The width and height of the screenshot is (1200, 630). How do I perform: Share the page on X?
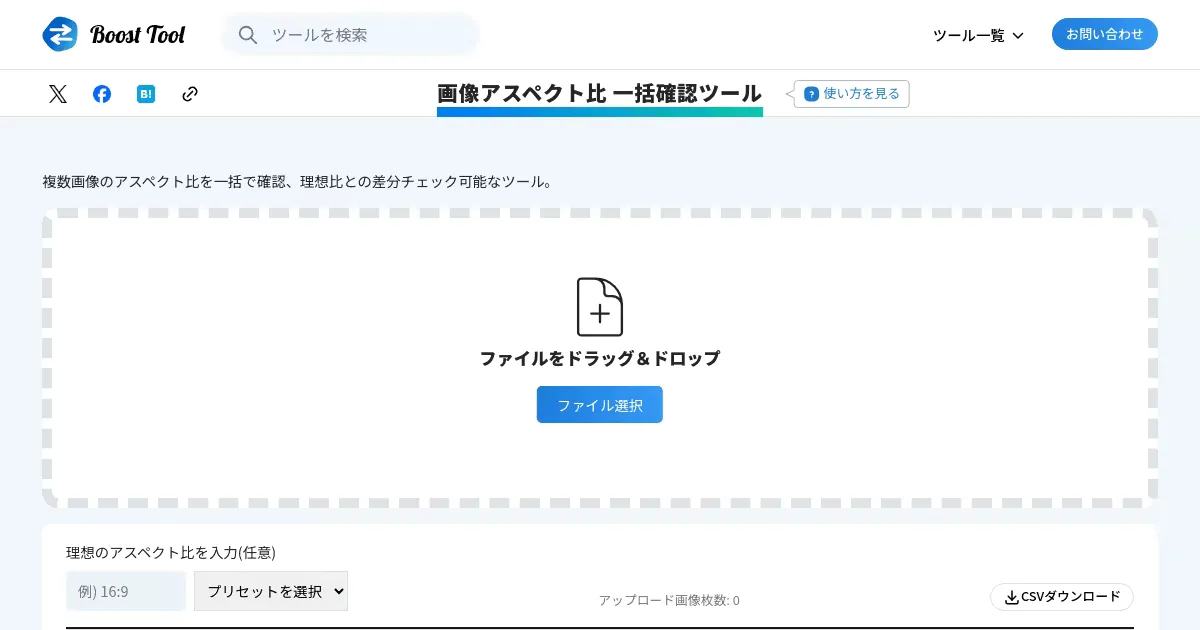point(58,94)
